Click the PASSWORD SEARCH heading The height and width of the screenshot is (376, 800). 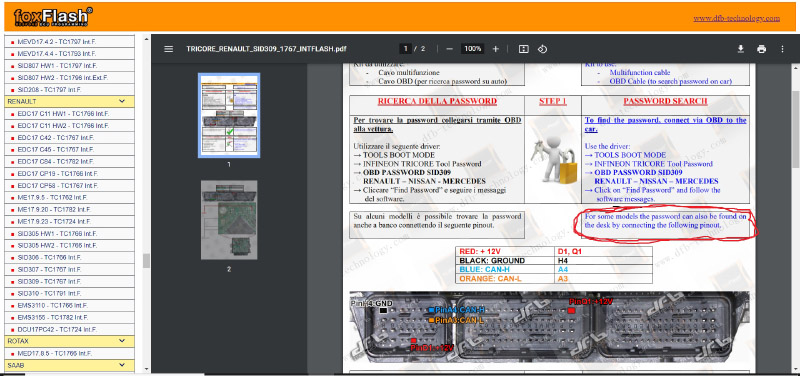point(665,101)
